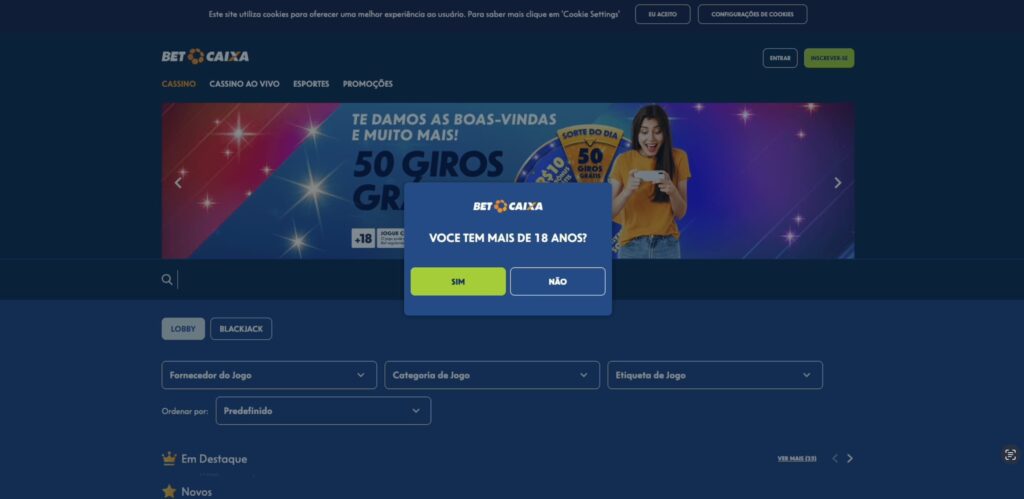The image size is (1024, 499).
Task: Click the Em Destaque crown icon
Action: (169, 459)
